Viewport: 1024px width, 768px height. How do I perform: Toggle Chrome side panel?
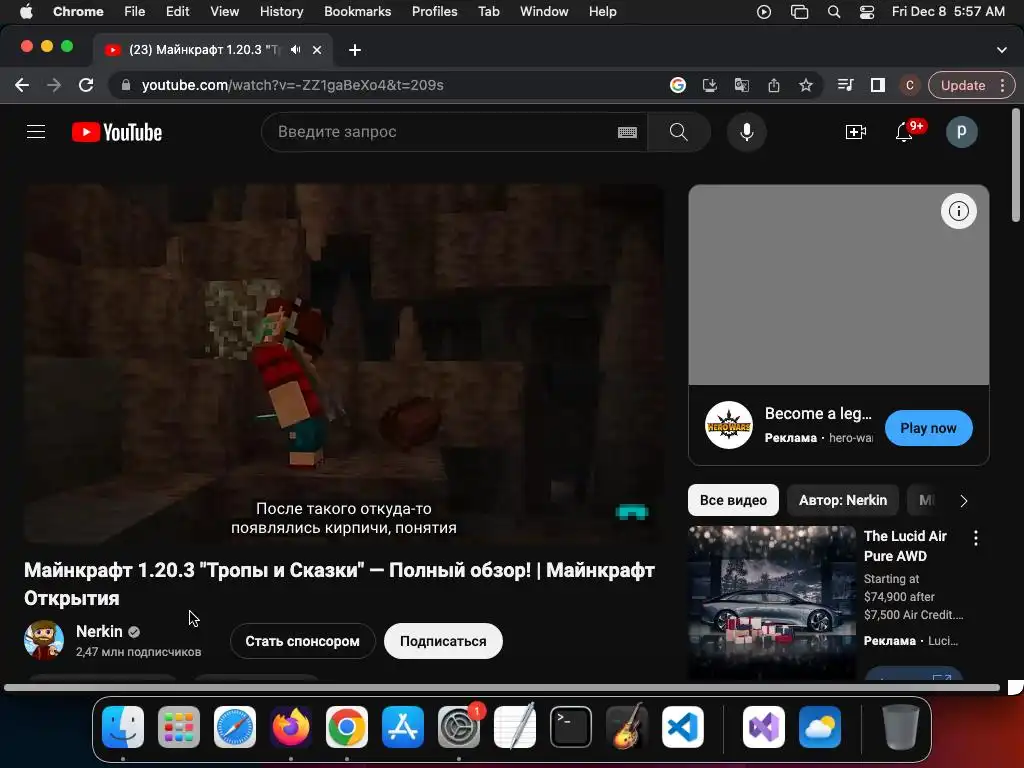878,85
